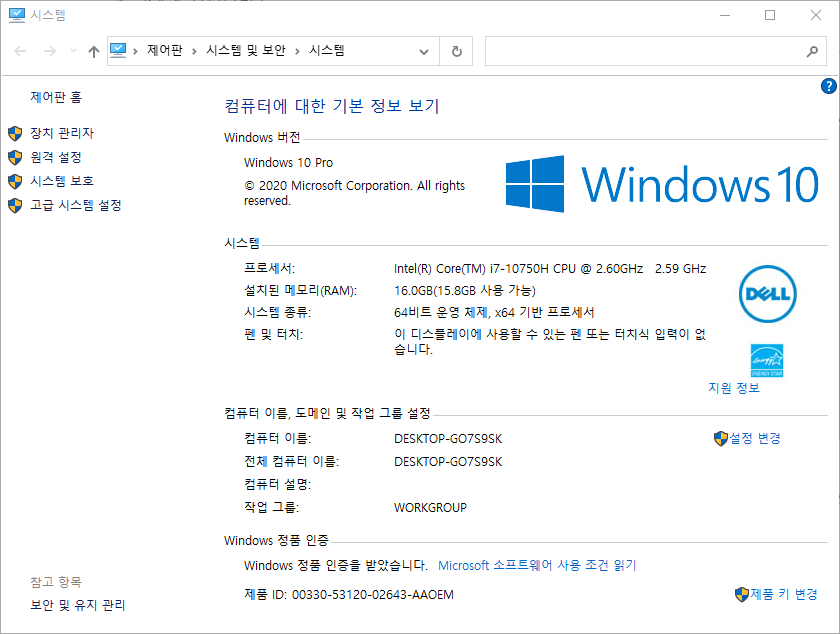Open 제어판 홈 link
The image size is (840, 634).
click(56, 97)
